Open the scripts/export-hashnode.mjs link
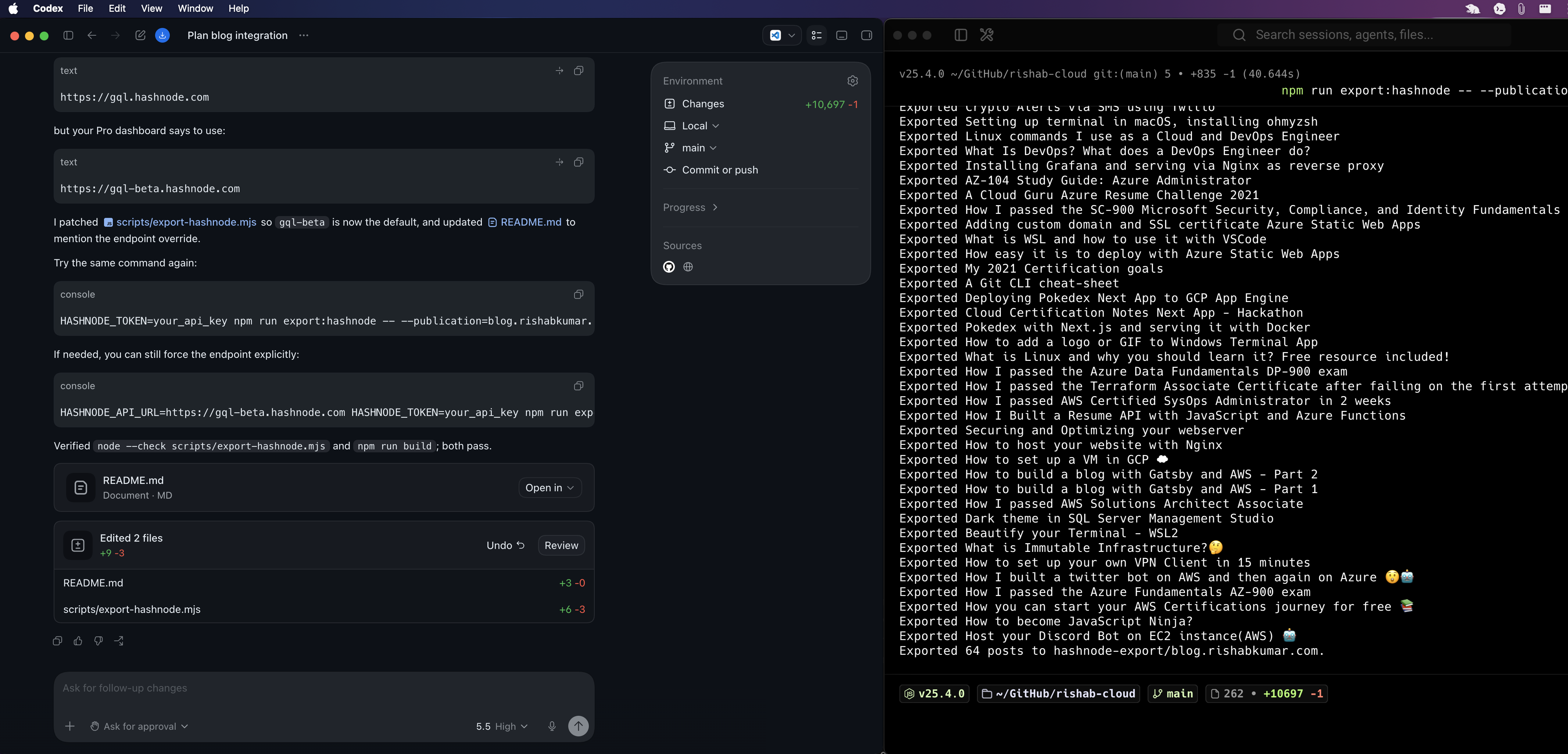The image size is (1568, 754). [180, 222]
